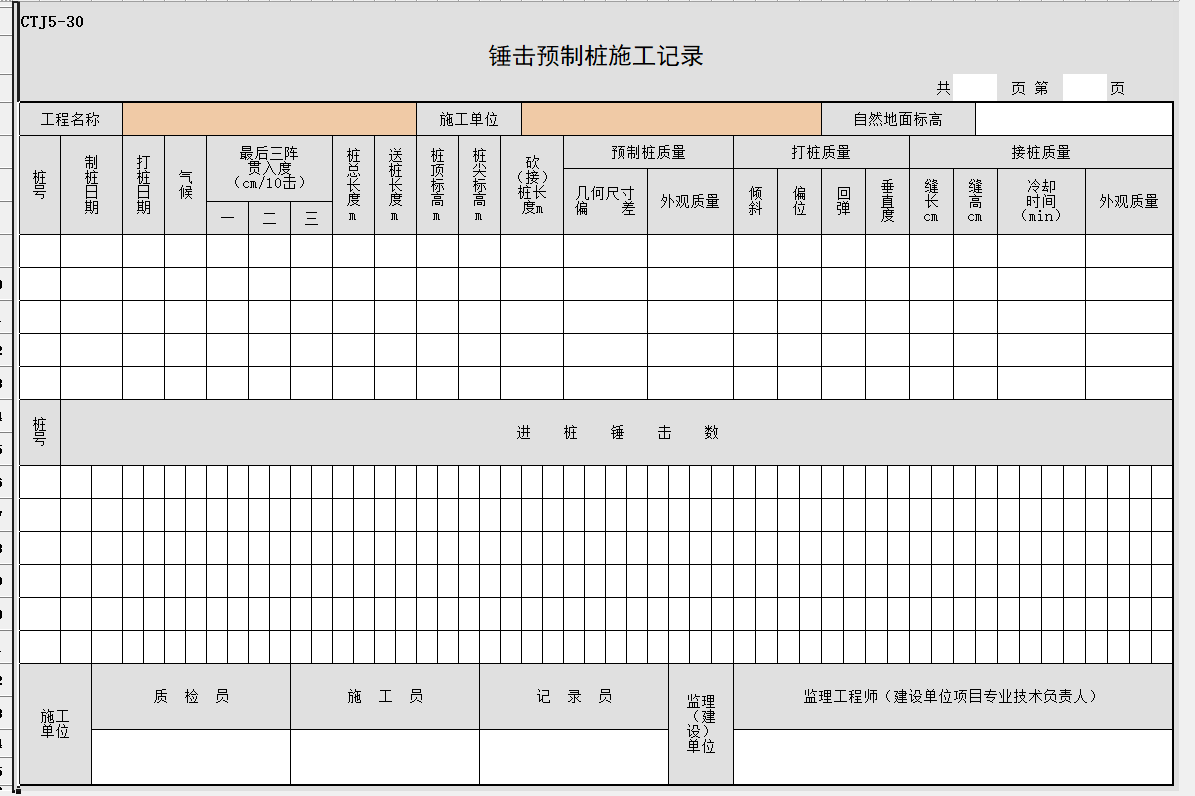The image size is (1195, 796).
Task: Click the orange 工程名称 input cell
Action: coord(269,119)
